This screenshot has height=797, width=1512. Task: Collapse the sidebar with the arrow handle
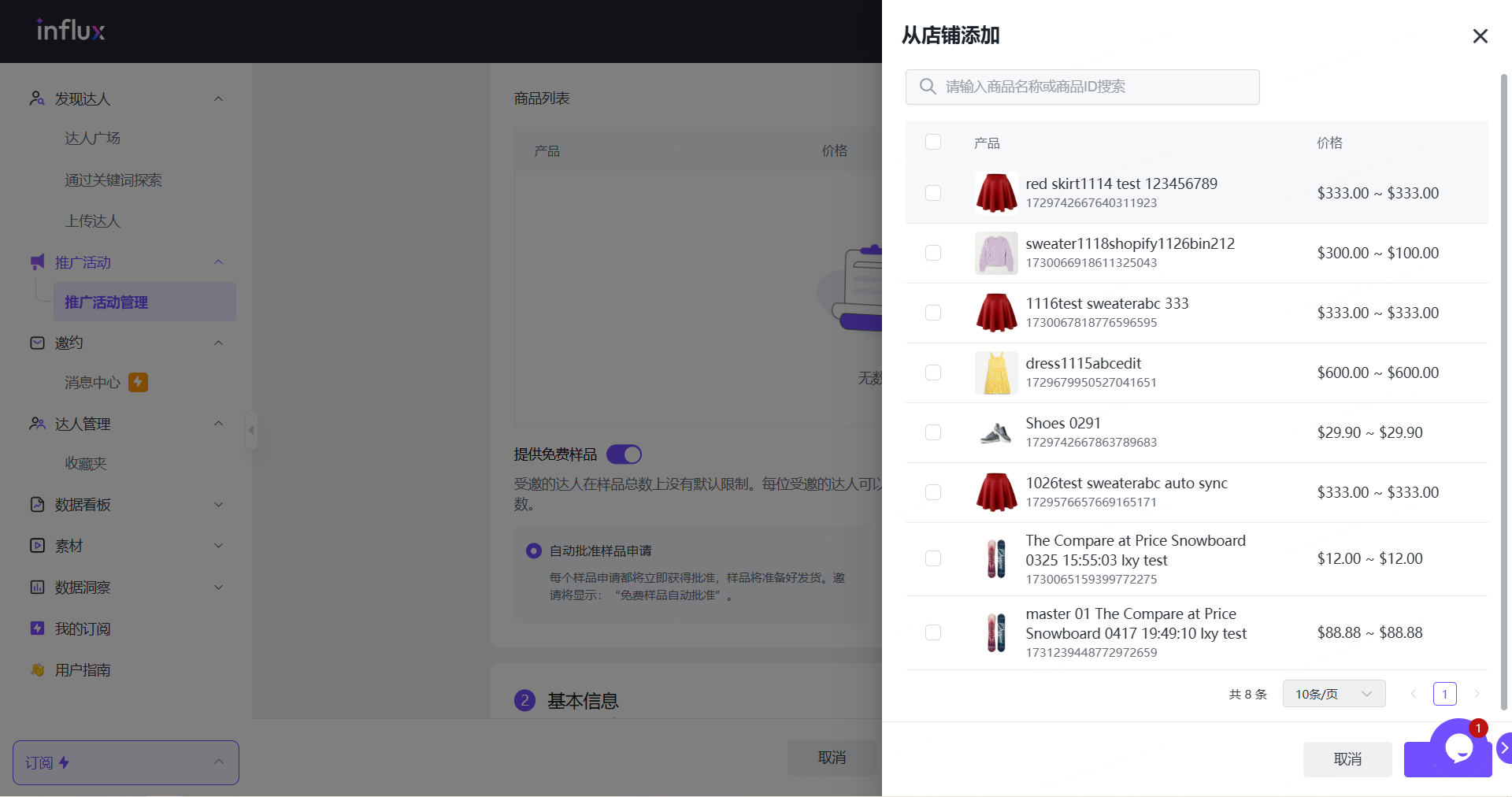pyautogui.click(x=251, y=430)
